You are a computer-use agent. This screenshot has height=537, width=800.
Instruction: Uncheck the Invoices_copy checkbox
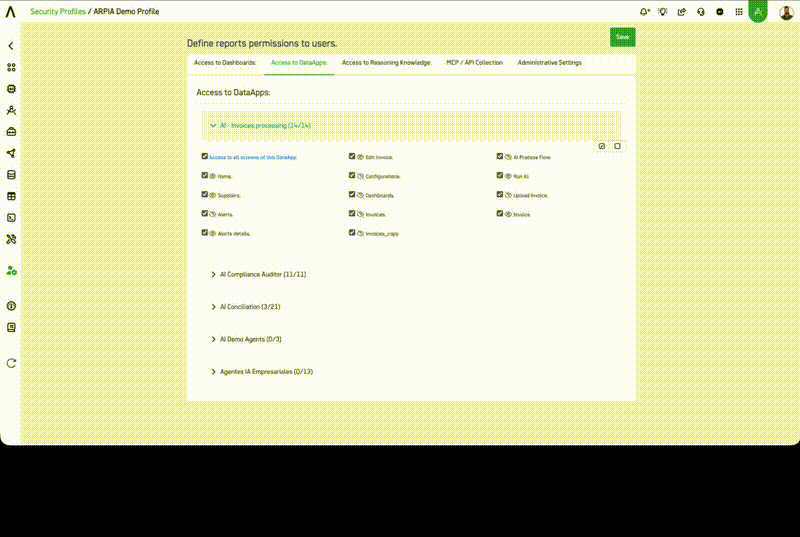click(x=352, y=233)
